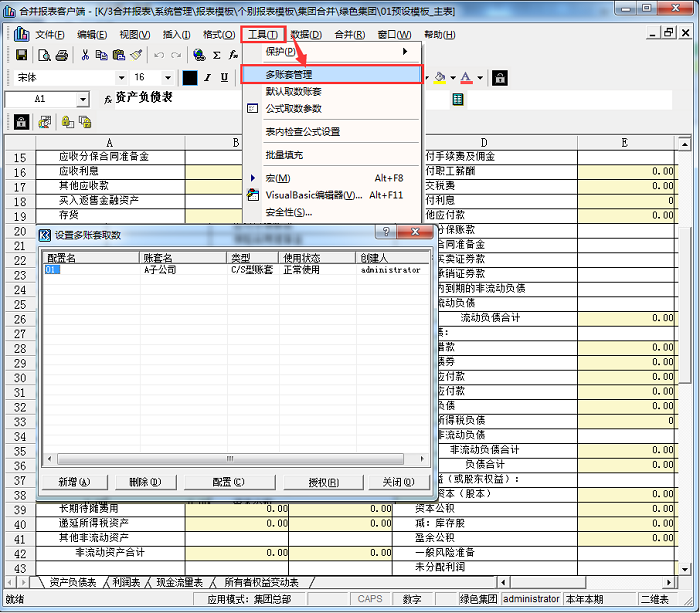
Task: Click the Format Painter brush icon
Action: click(135, 55)
